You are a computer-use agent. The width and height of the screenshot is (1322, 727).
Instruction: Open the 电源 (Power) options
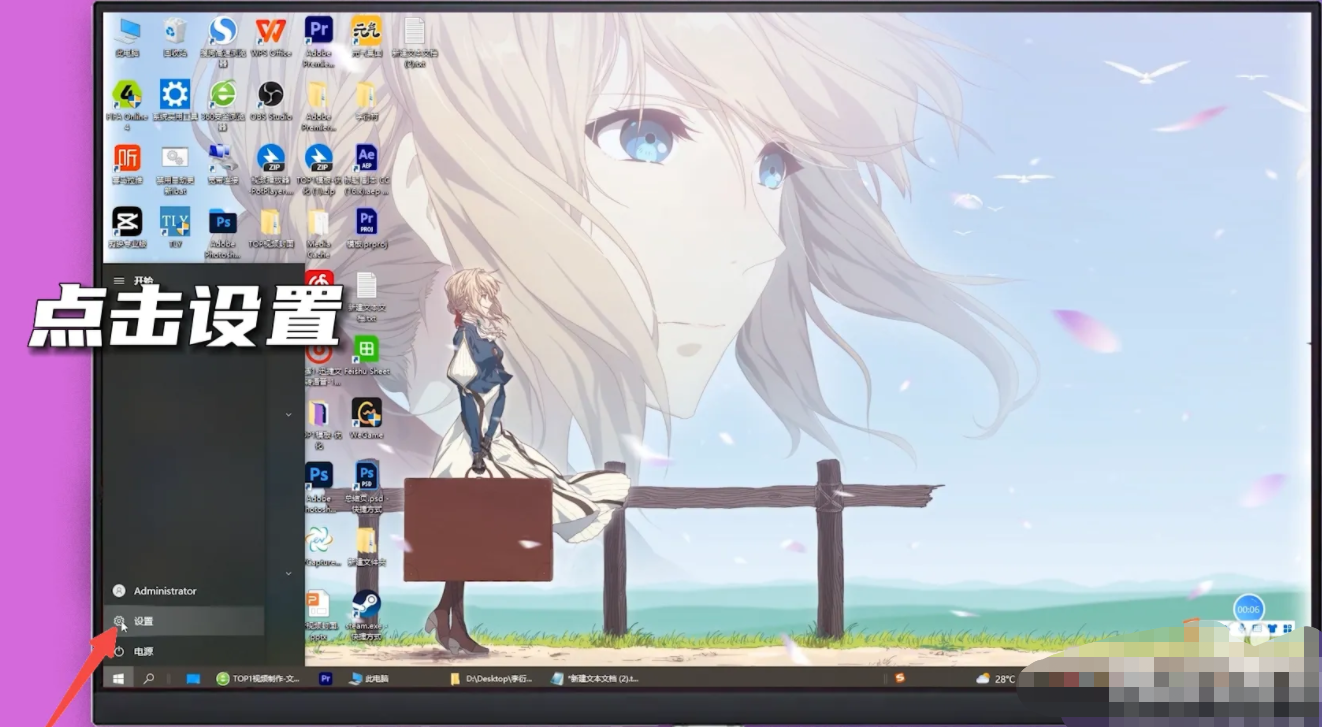click(x=143, y=651)
